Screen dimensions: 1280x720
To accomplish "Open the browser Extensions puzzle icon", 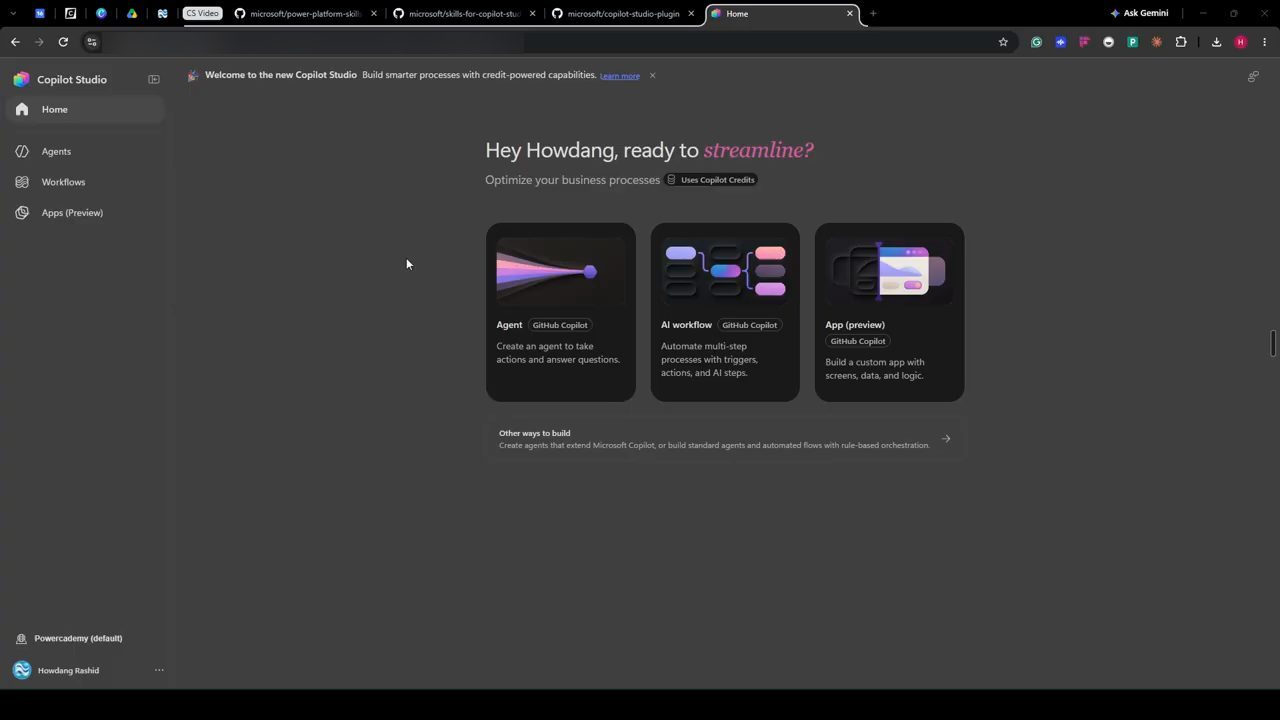I will [1181, 42].
